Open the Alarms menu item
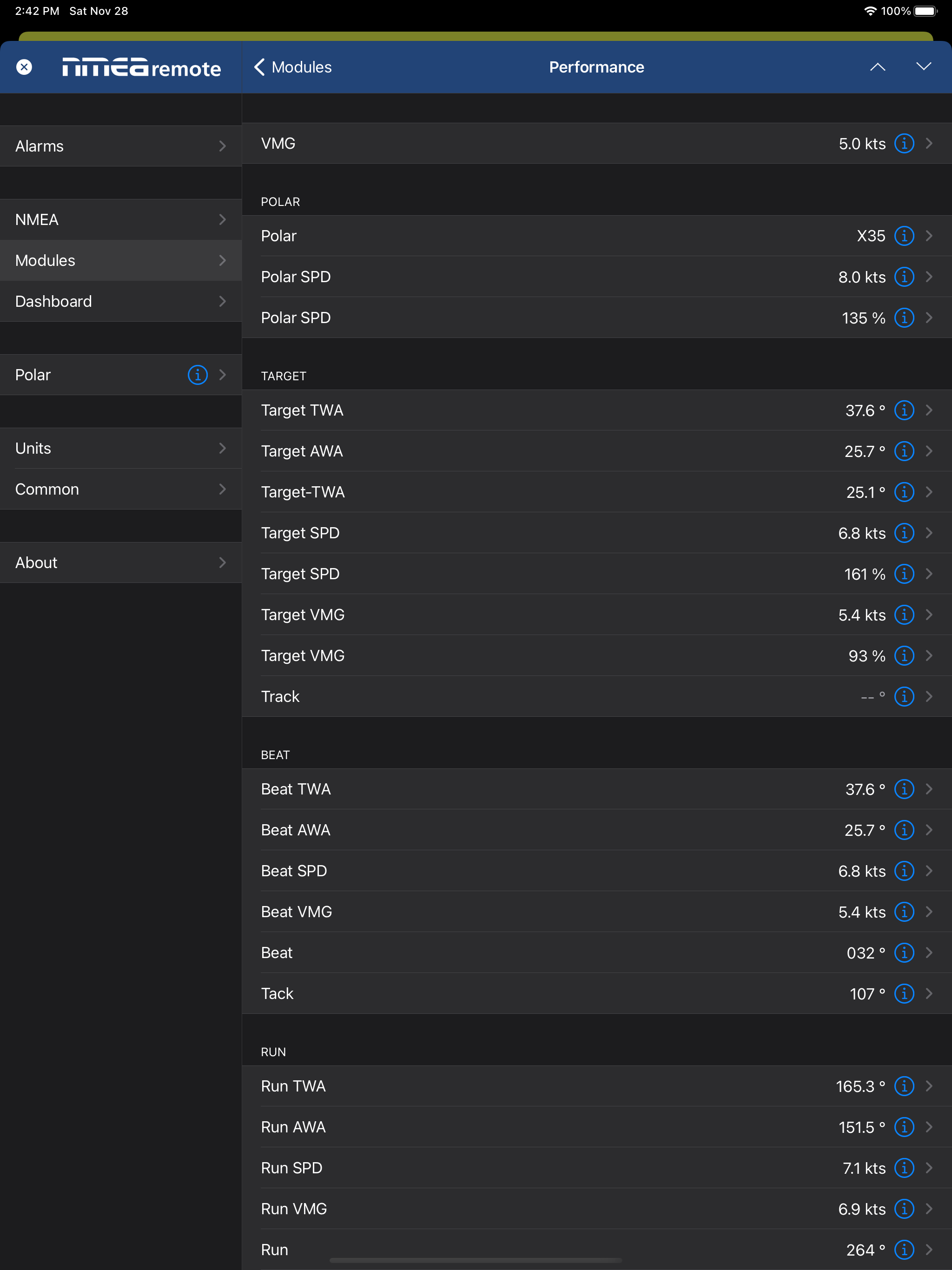Viewport: 952px width, 1270px height. point(120,146)
